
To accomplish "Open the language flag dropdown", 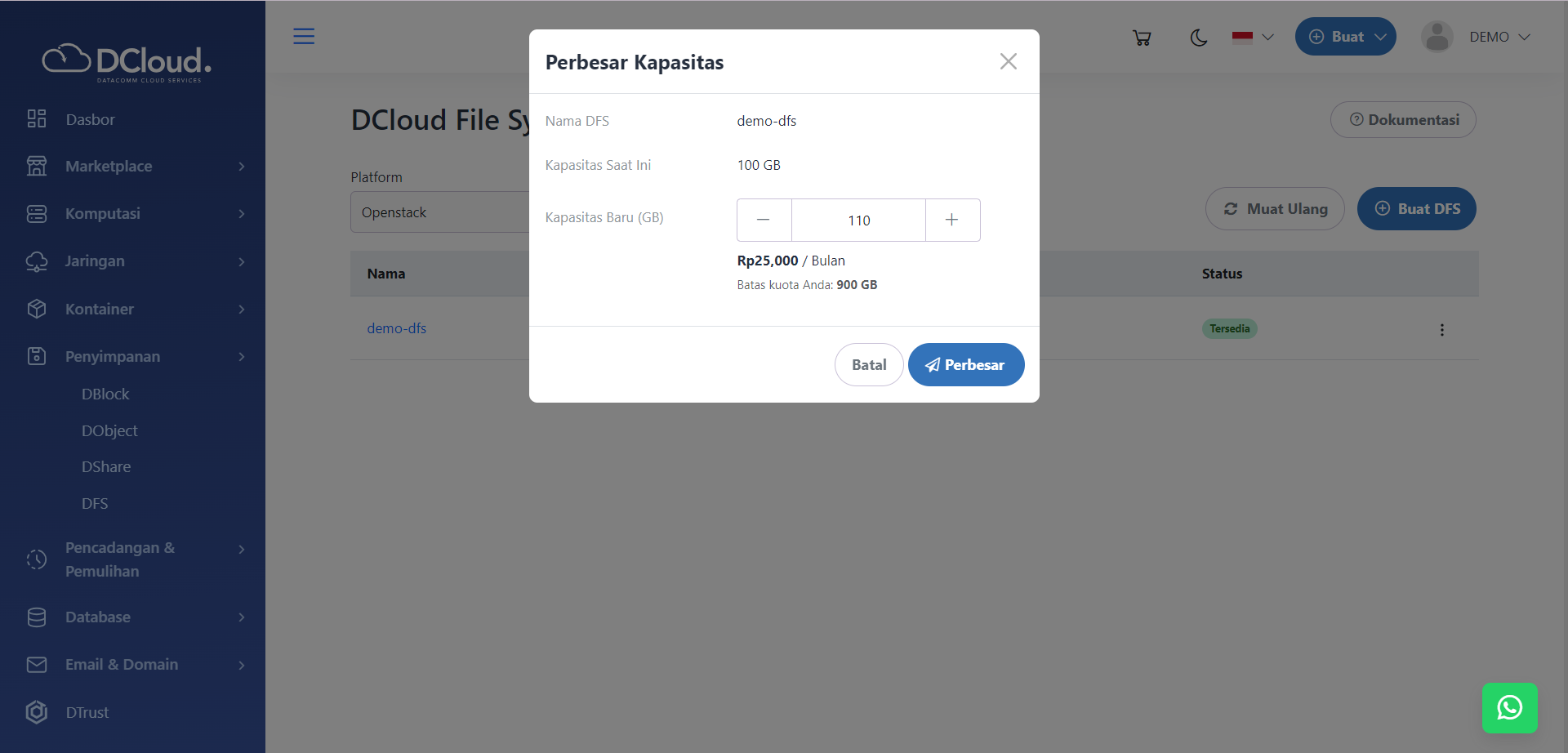I will tap(1253, 38).
